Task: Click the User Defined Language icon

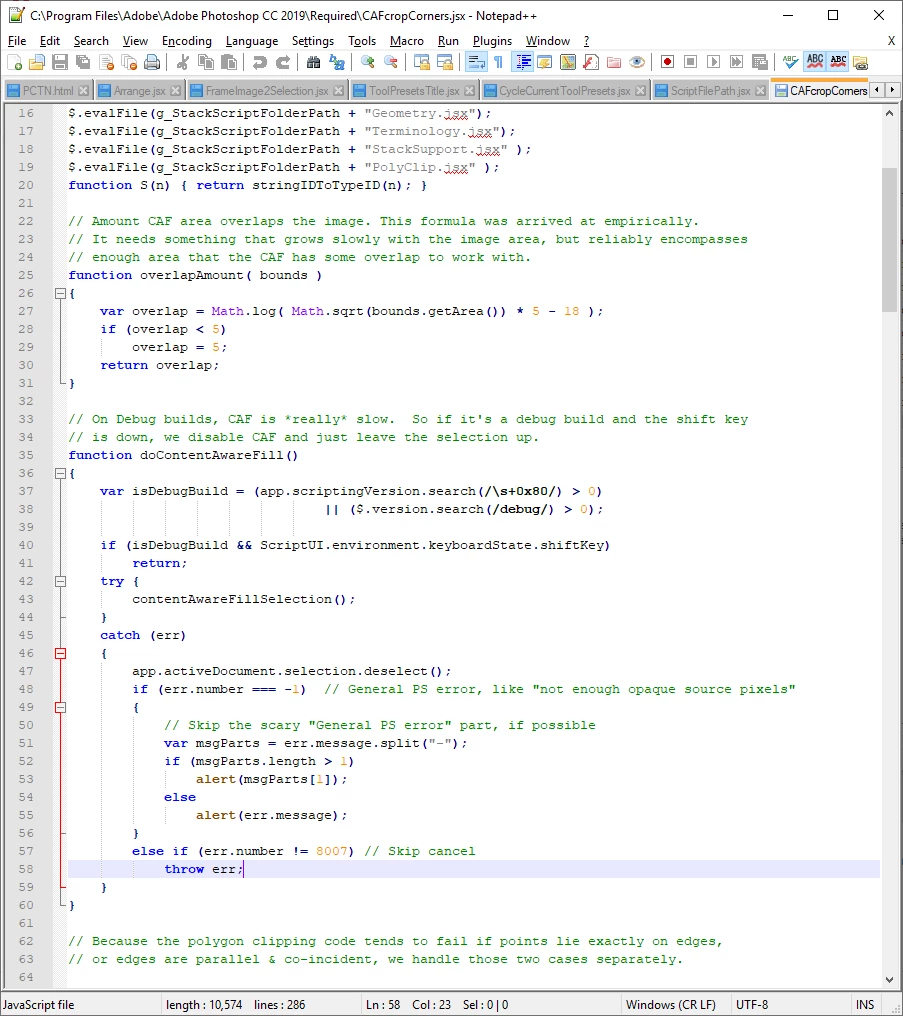Action: 544,62
